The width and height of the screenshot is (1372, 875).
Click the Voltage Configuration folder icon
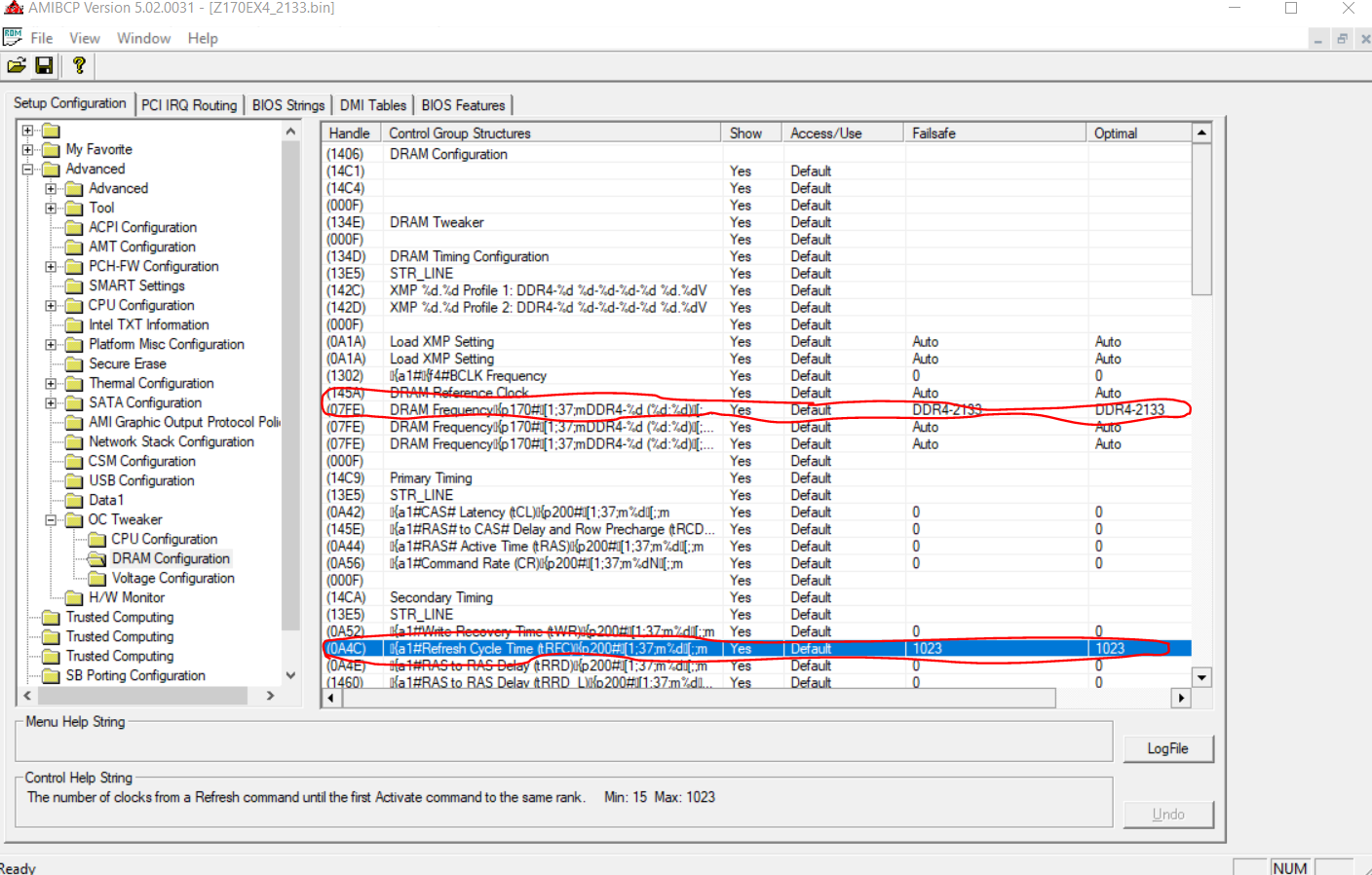click(97, 579)
